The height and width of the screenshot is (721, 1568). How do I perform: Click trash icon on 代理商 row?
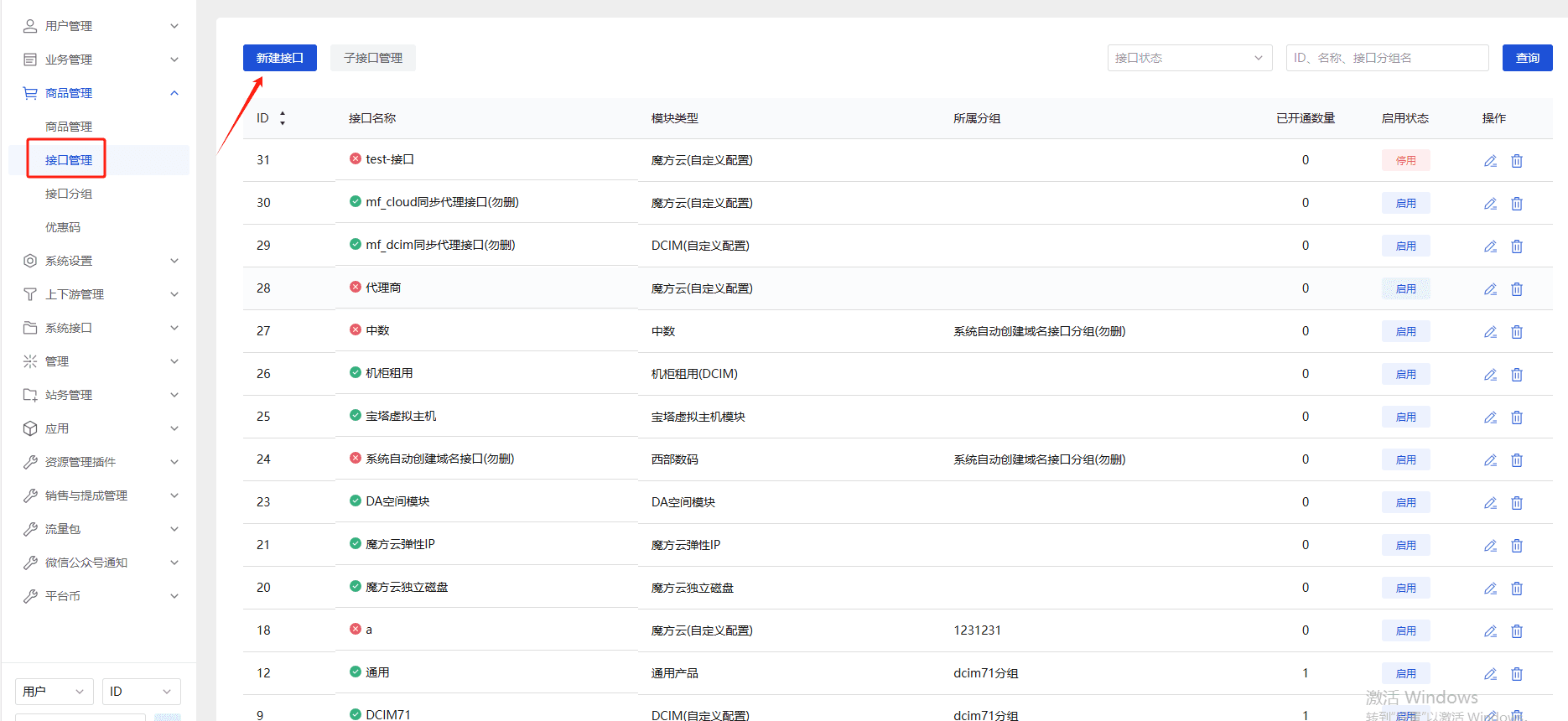(1517, 289)
